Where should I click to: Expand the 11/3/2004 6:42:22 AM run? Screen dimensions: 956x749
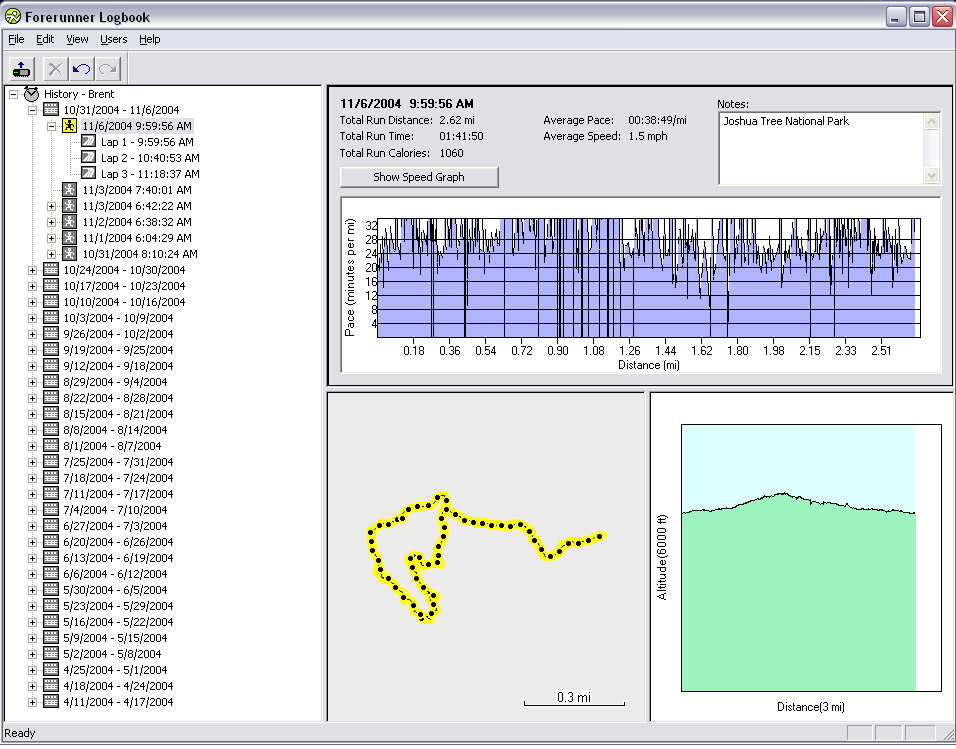[x=52, y=206]
